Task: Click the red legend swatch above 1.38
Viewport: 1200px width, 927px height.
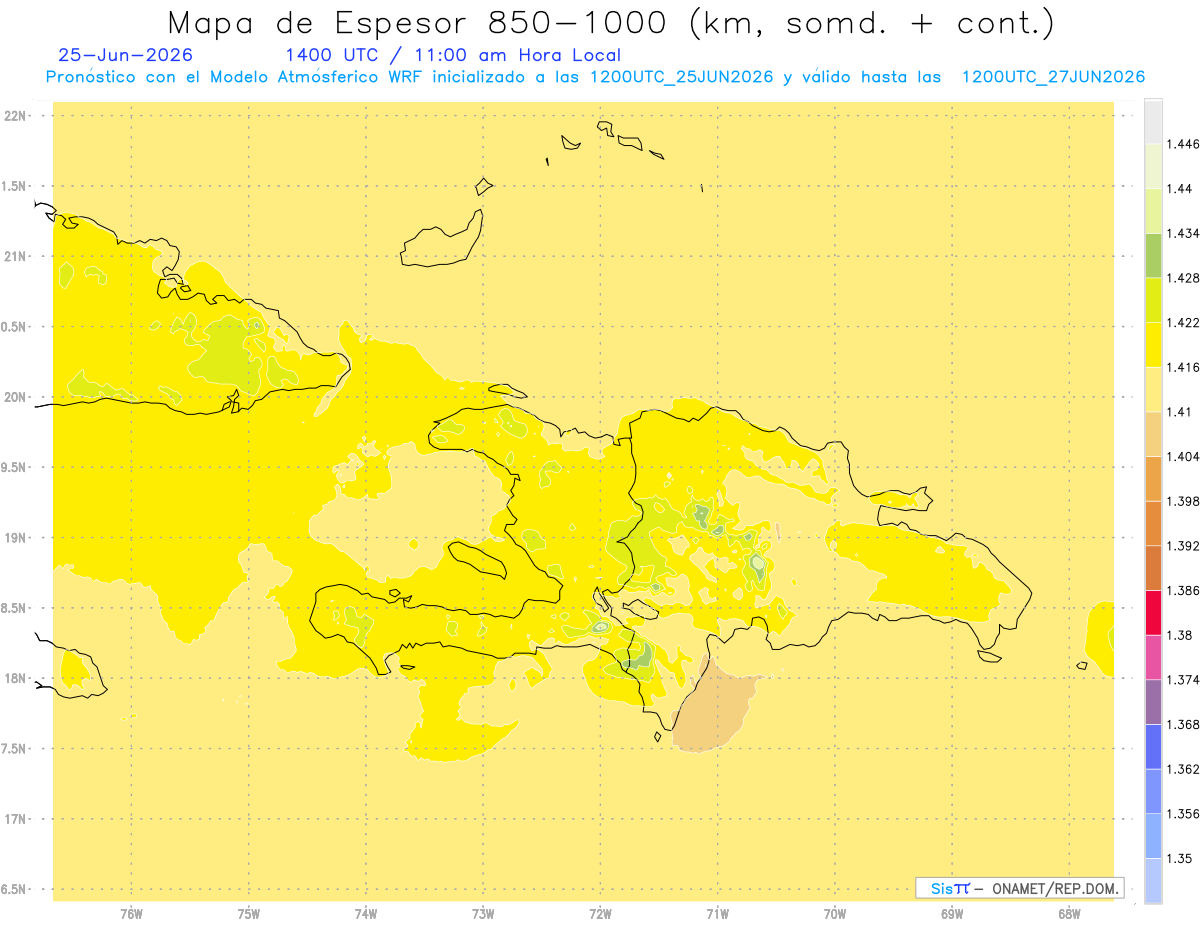Action: click(1153, 612)
